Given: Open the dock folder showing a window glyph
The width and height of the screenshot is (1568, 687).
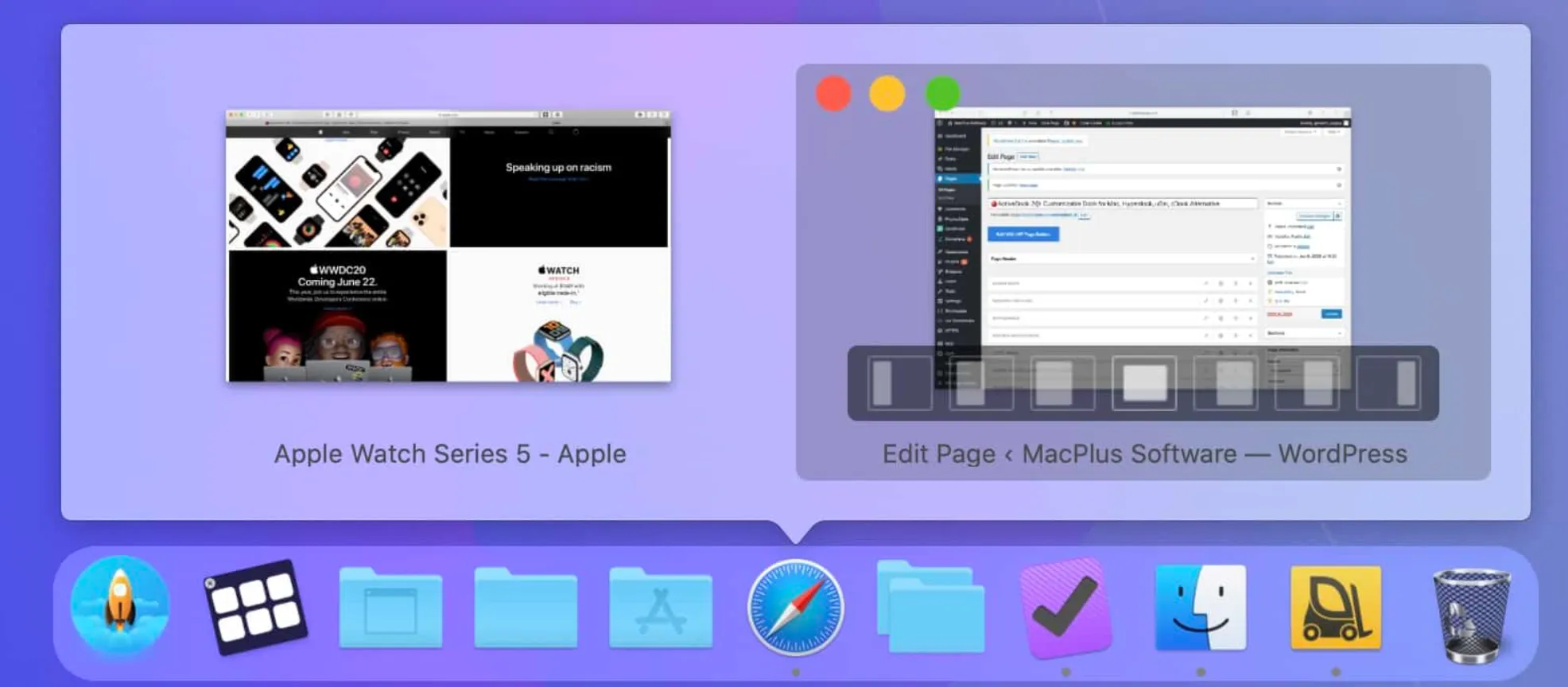Looking at the screenshot, I should 390,607.
